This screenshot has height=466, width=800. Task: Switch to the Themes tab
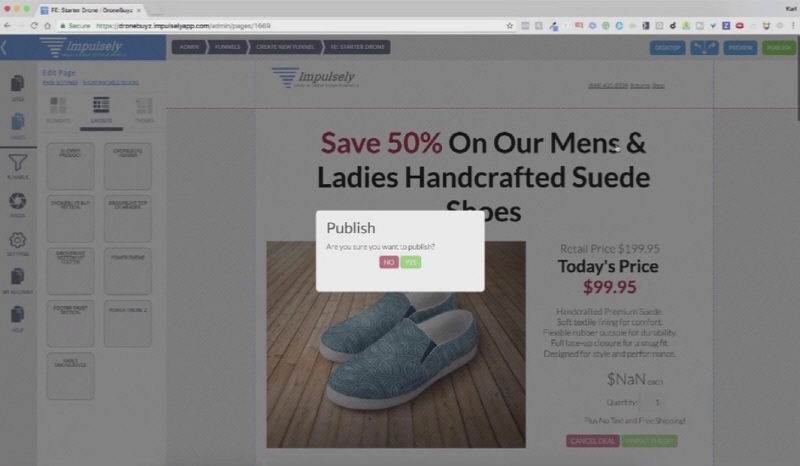(144, 110)
